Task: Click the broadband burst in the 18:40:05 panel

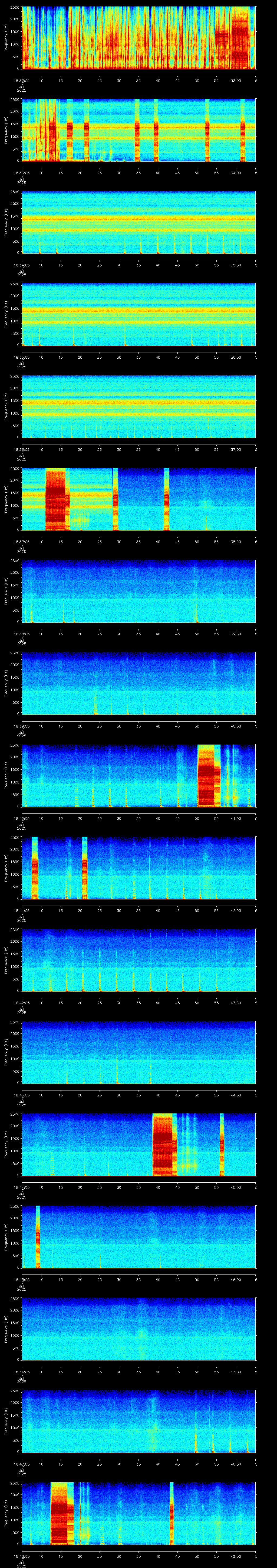Action: (x=208, y=775)
